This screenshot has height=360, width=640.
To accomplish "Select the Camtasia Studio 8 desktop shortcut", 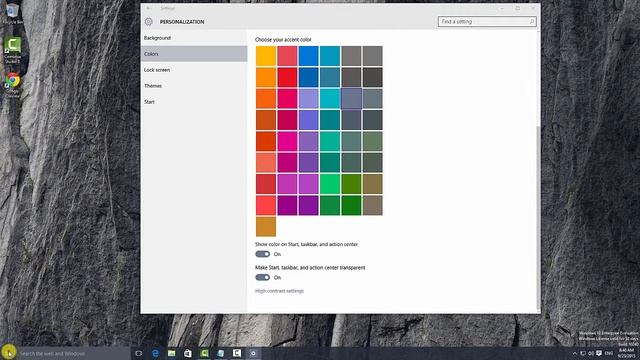I will pos(12,50).
